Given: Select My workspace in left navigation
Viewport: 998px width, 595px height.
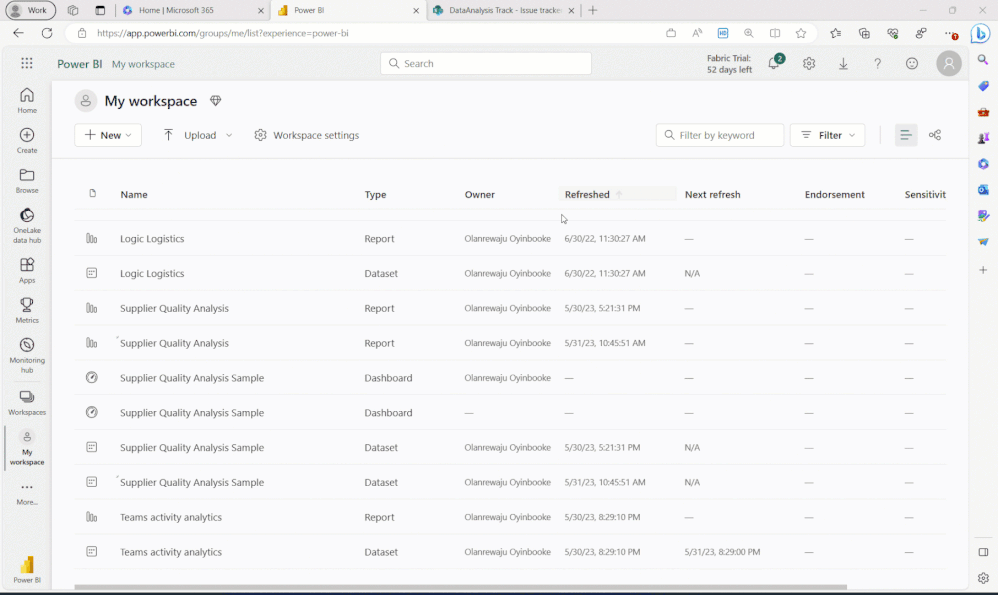Looking at the screenshot, I should pyautogui.click(x=27, y=447).
